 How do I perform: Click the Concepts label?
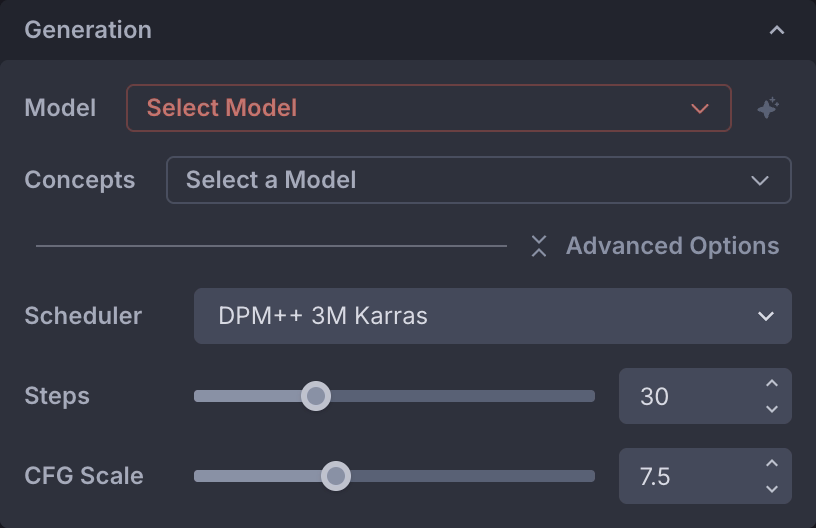79,180
